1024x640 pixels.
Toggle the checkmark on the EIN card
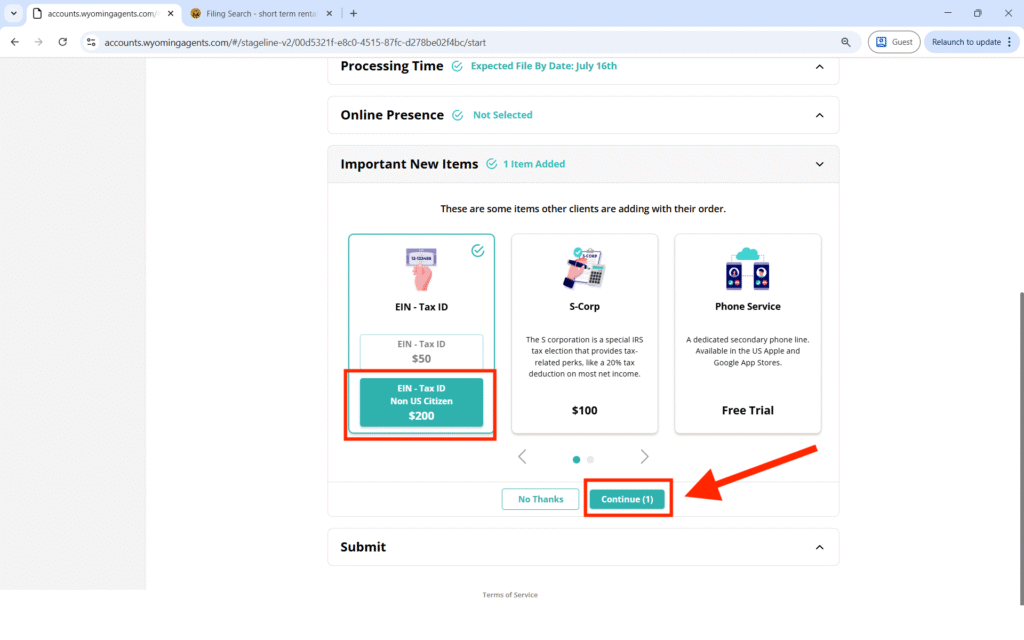click(477, 250)
